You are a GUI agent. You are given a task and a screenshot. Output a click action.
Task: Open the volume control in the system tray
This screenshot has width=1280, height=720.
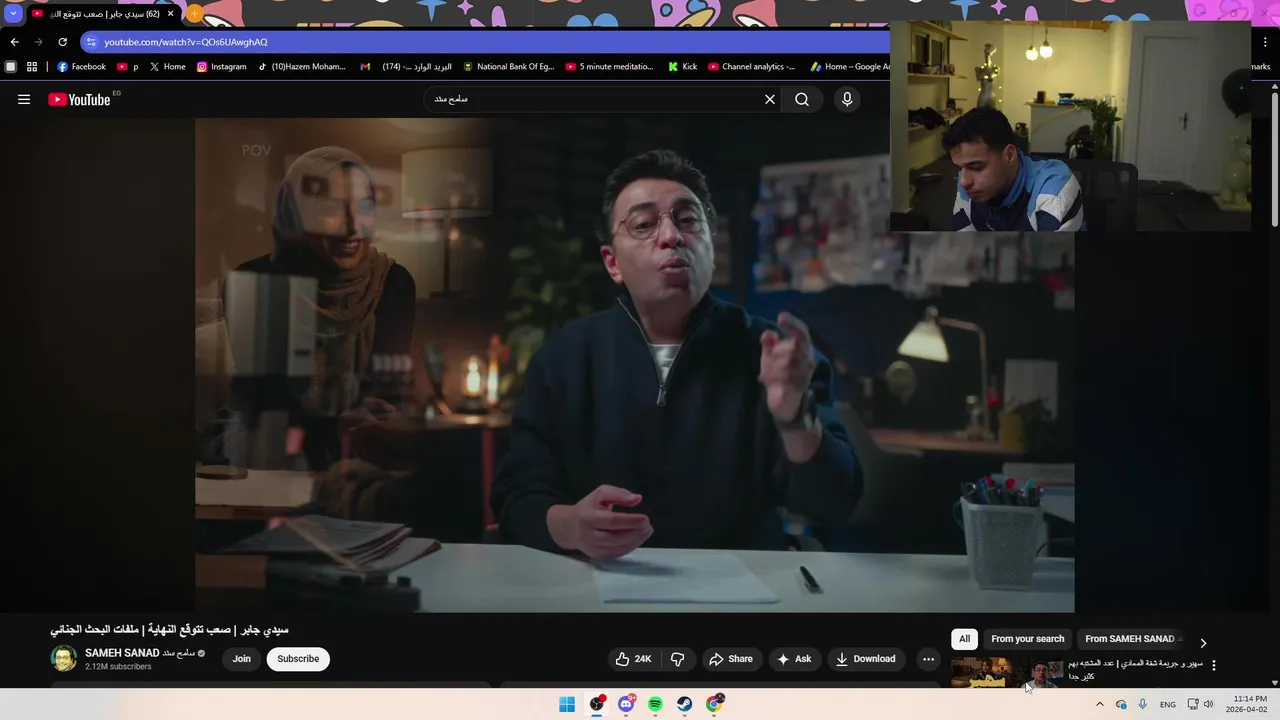(1208, 704)
